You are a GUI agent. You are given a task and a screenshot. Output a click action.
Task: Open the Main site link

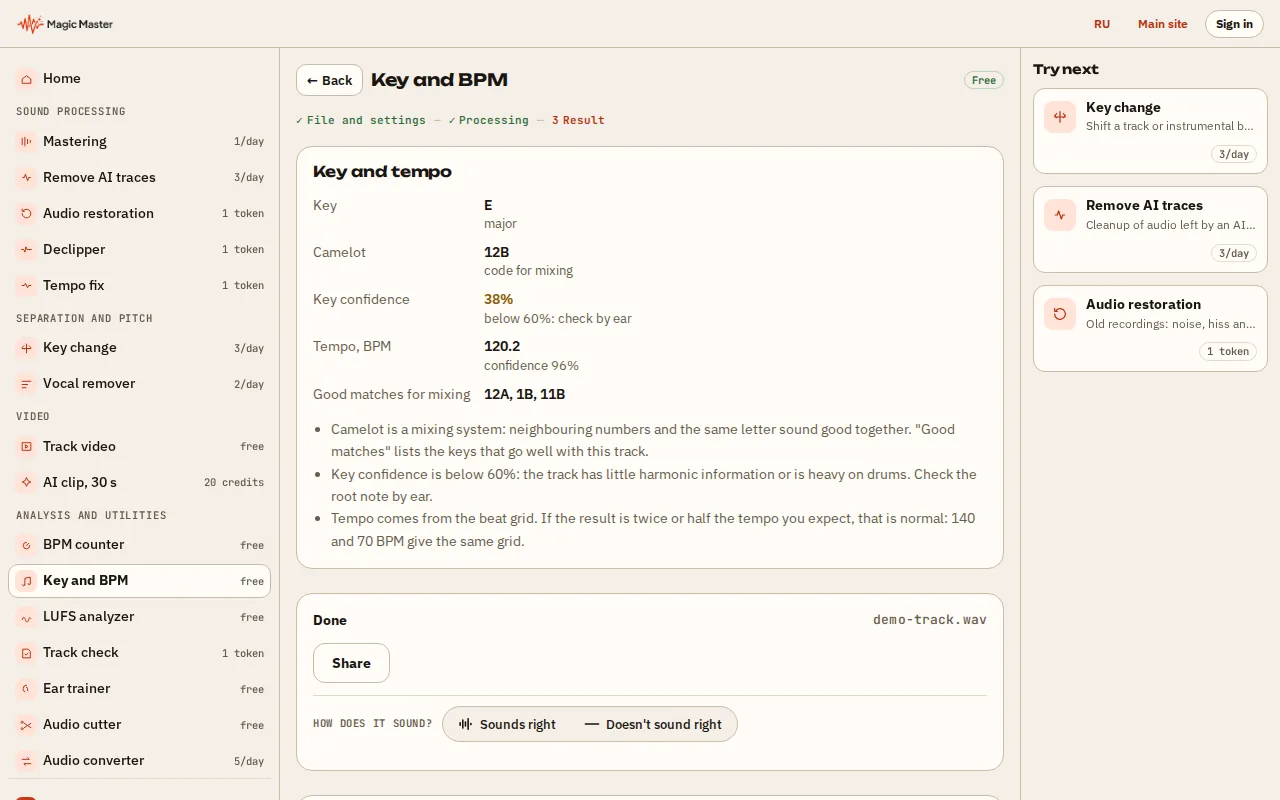click(x=1163, y=24)
